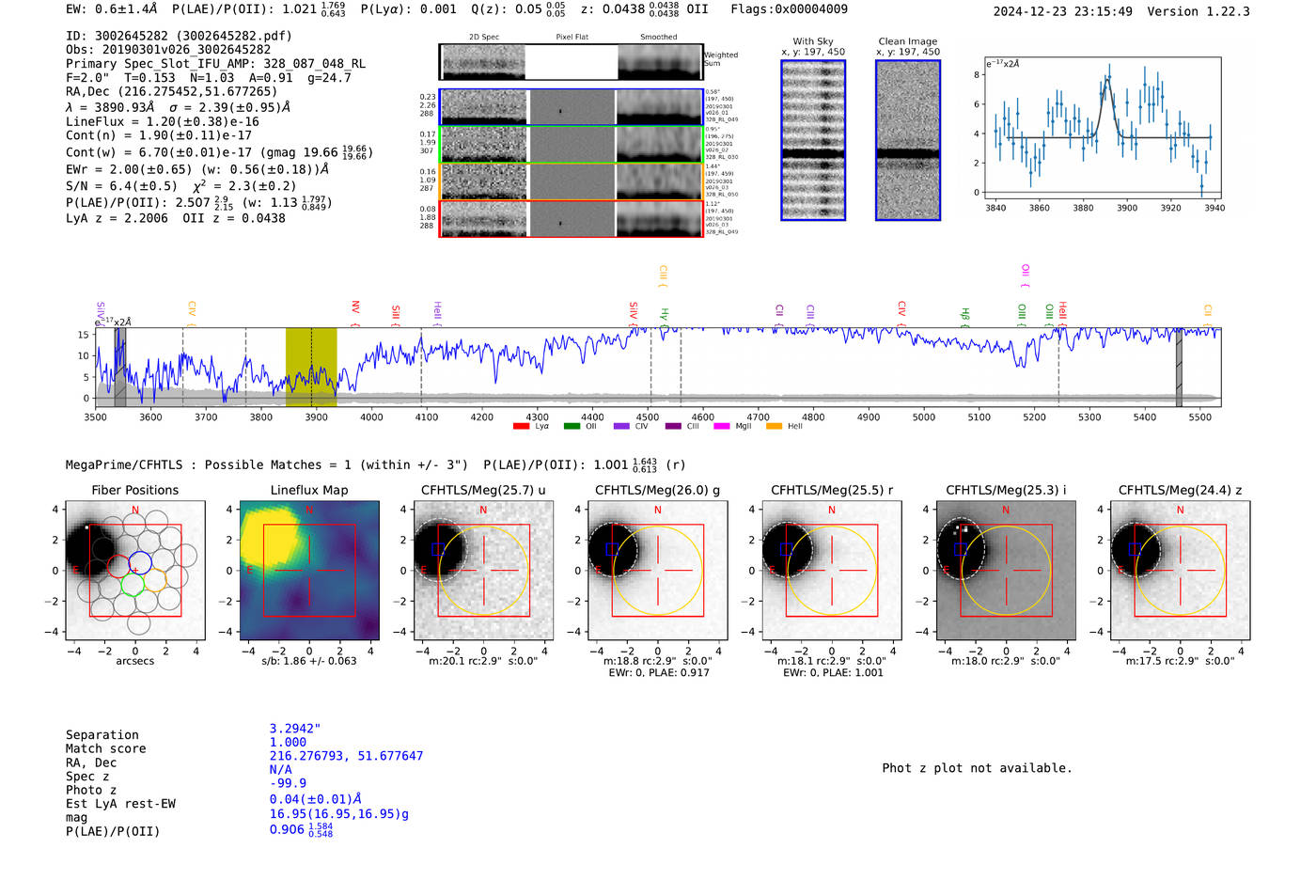Click the 'Flags:0x00004009' header text
Screen dimensions: 1316x896
point(789,8)
